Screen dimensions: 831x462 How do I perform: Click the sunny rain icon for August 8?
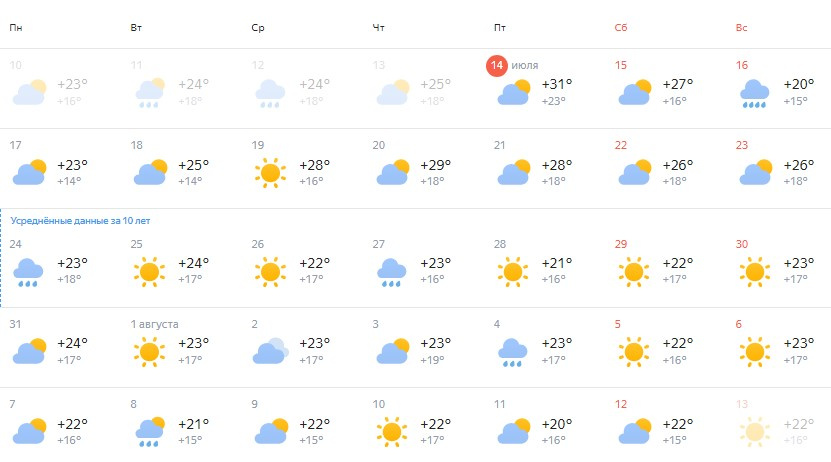coord(149,431)
